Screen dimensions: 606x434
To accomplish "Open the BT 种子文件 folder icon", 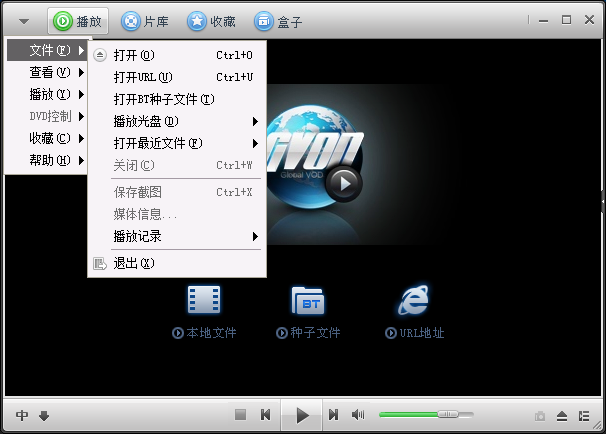I will tap(308, 299).
